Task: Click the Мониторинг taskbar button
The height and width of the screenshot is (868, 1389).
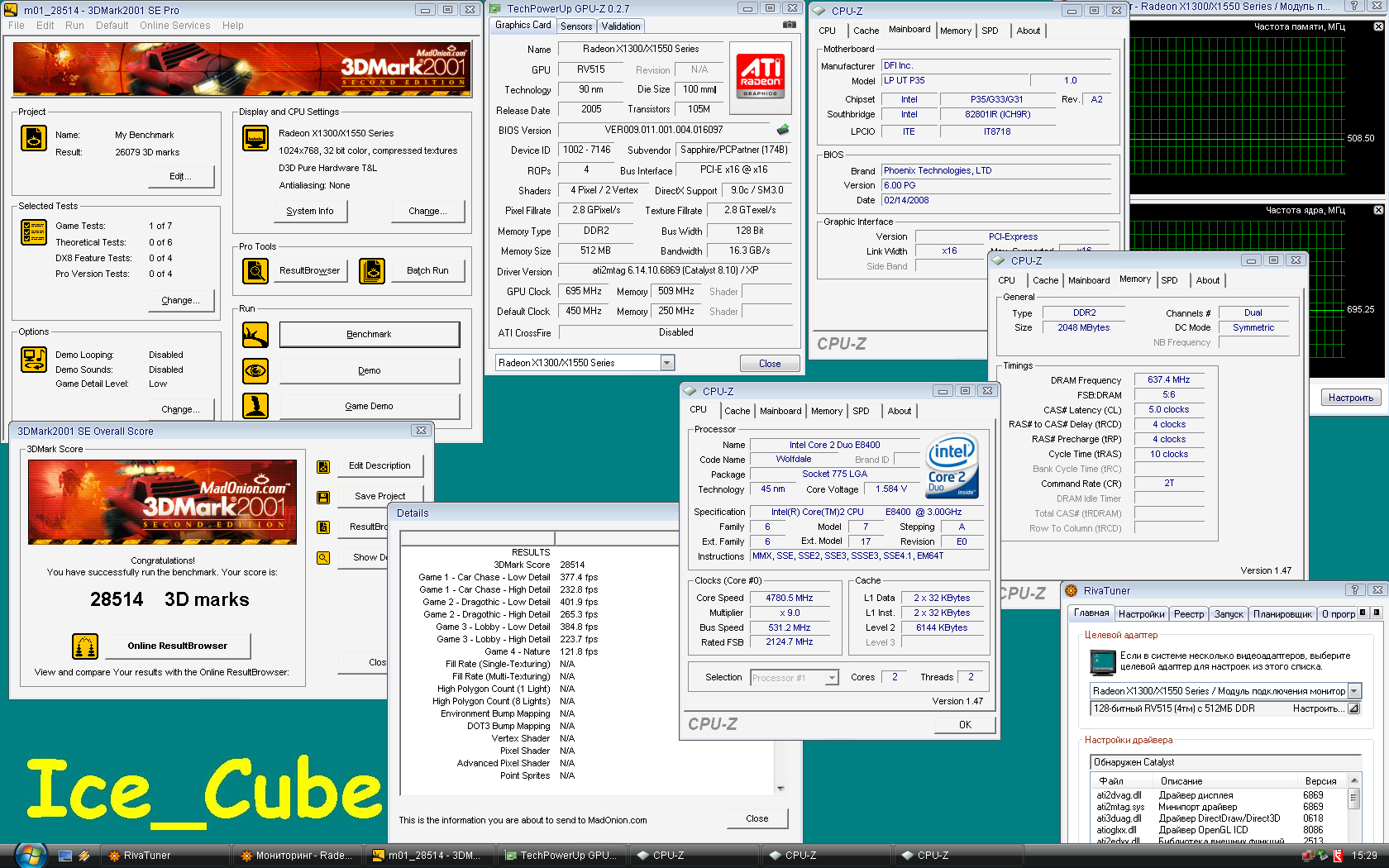Action: point(298,856)
